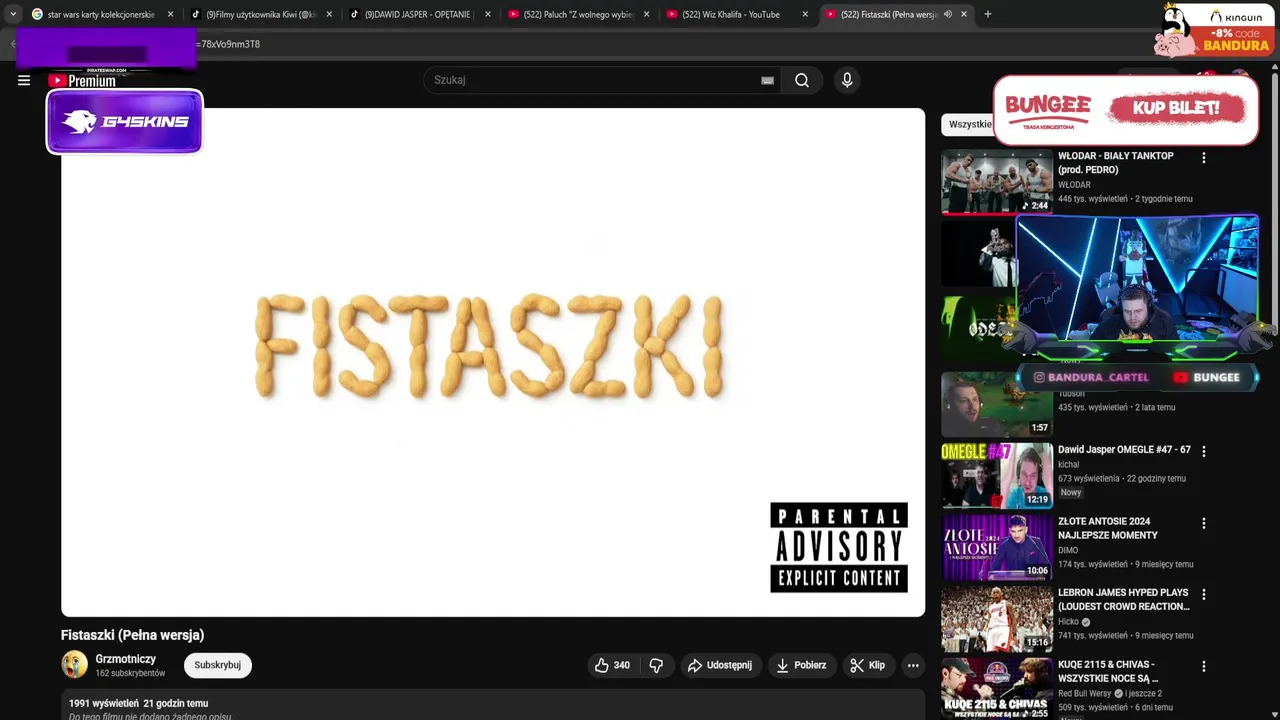Click channel name DIMO under Złote Antosie
This screenshot has width=1280, height=720.
[1068, 550]
